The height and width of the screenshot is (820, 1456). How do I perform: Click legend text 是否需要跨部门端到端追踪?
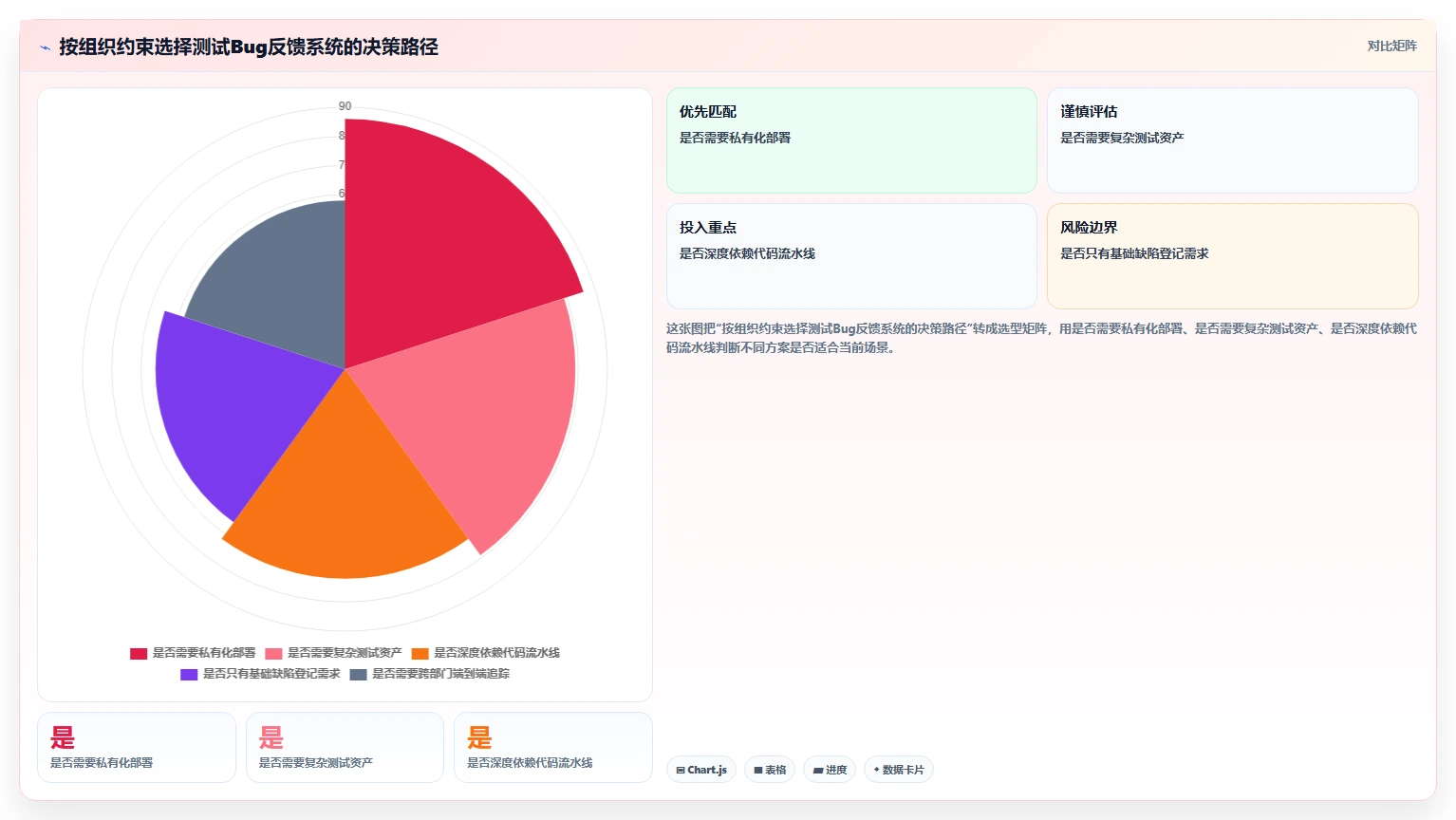(x=440, y=674)
